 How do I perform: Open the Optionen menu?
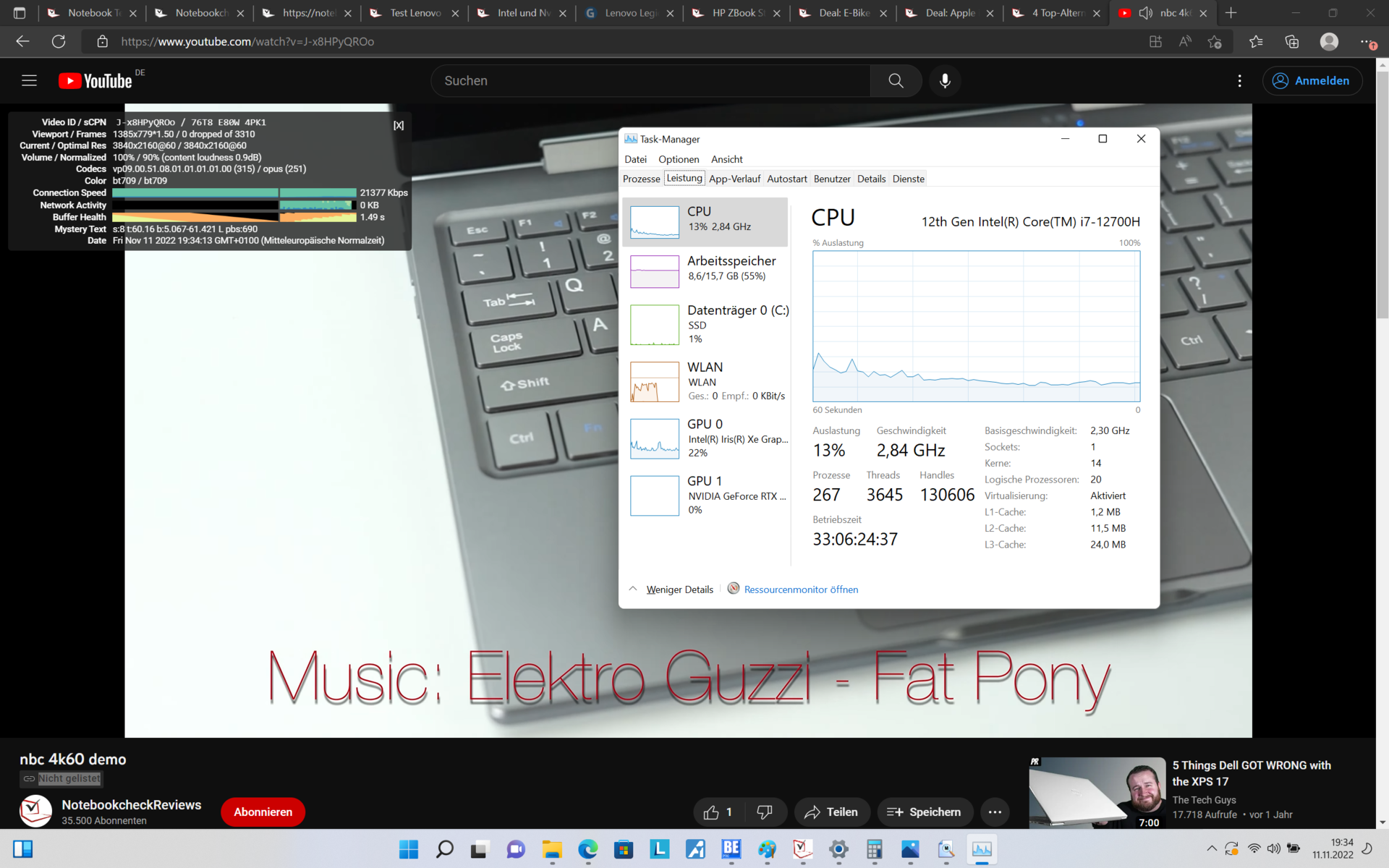(x=678, y=159)
